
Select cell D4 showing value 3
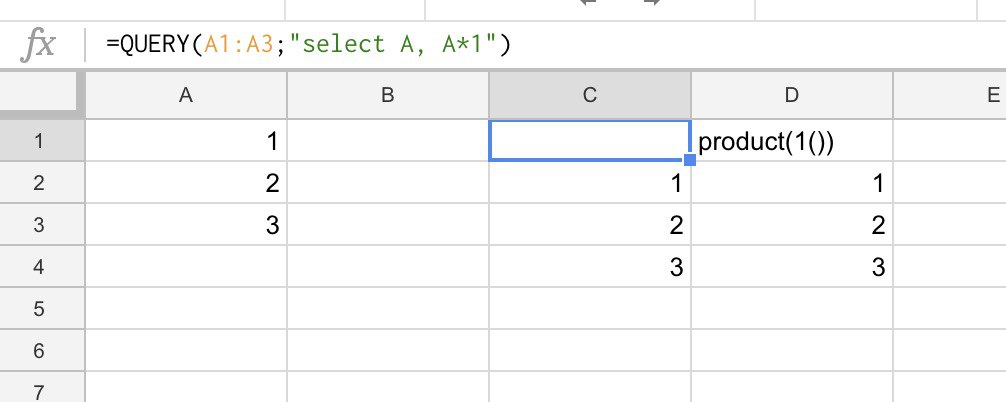coord(791,267)
